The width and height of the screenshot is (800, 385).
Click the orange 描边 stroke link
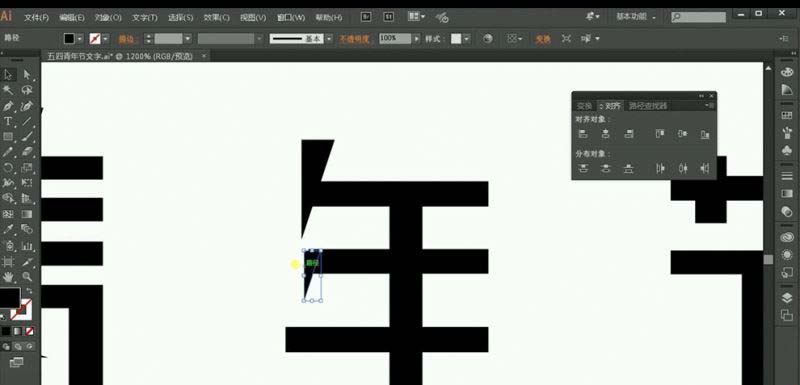126,39
